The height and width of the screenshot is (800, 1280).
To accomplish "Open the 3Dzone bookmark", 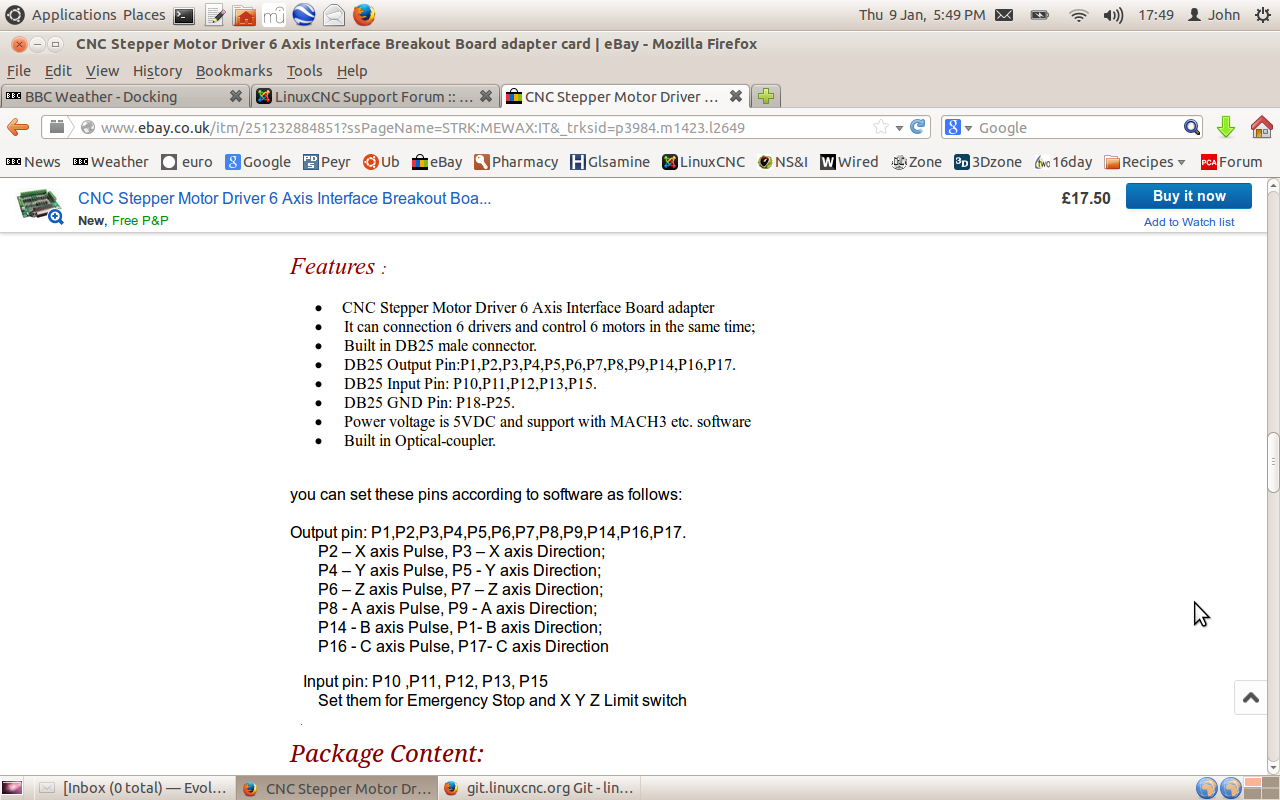I will [989, 162].
